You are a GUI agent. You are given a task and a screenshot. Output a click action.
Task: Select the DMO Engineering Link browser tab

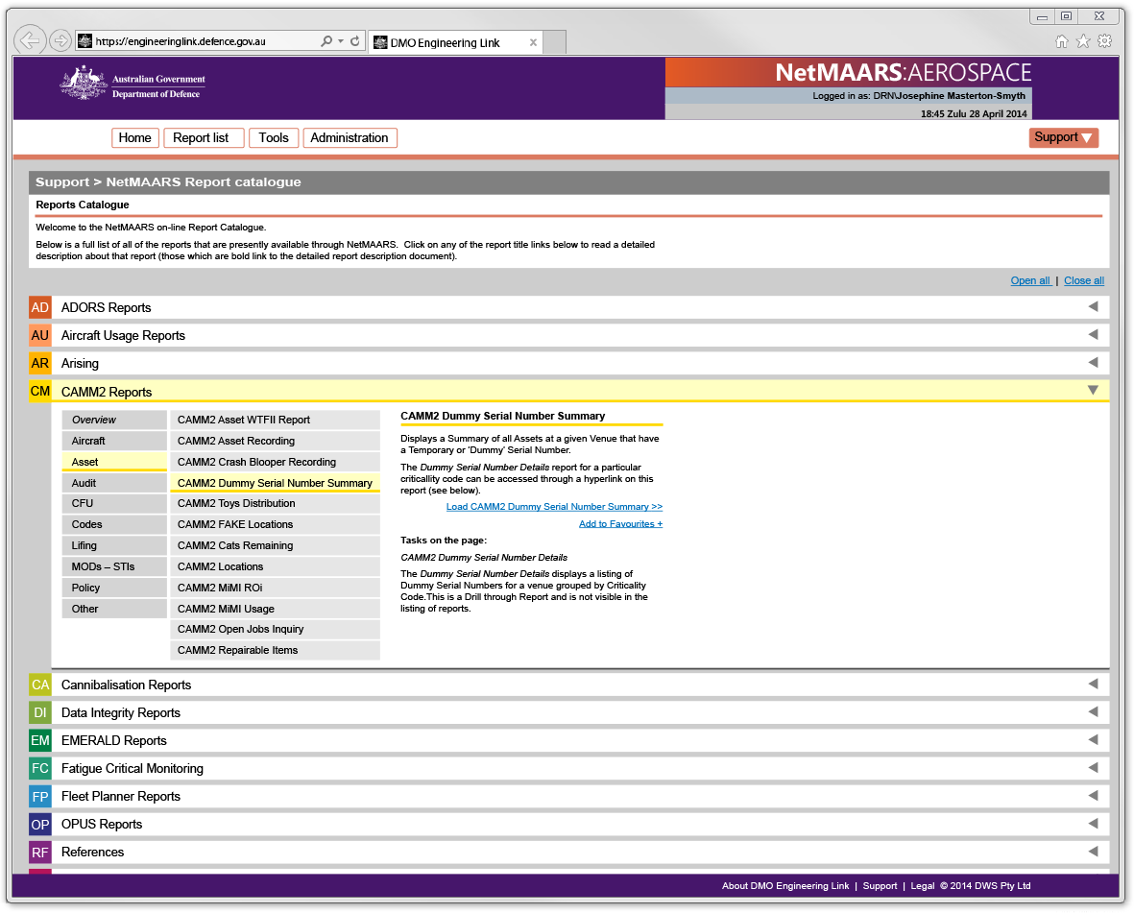(x=456, y=43)
